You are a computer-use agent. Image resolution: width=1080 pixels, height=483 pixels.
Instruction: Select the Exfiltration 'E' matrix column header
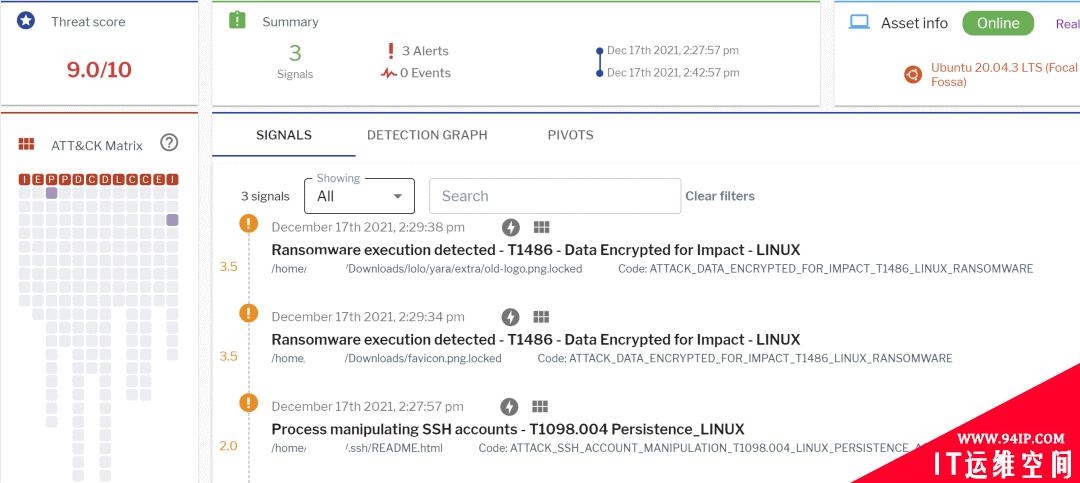point(159,180)
